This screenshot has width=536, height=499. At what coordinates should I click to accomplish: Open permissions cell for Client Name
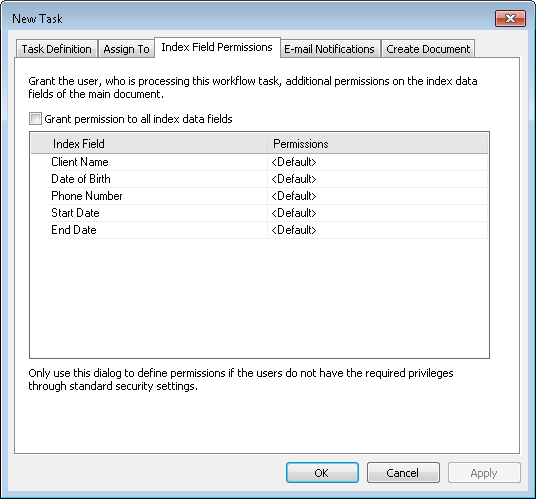(377, 162)
